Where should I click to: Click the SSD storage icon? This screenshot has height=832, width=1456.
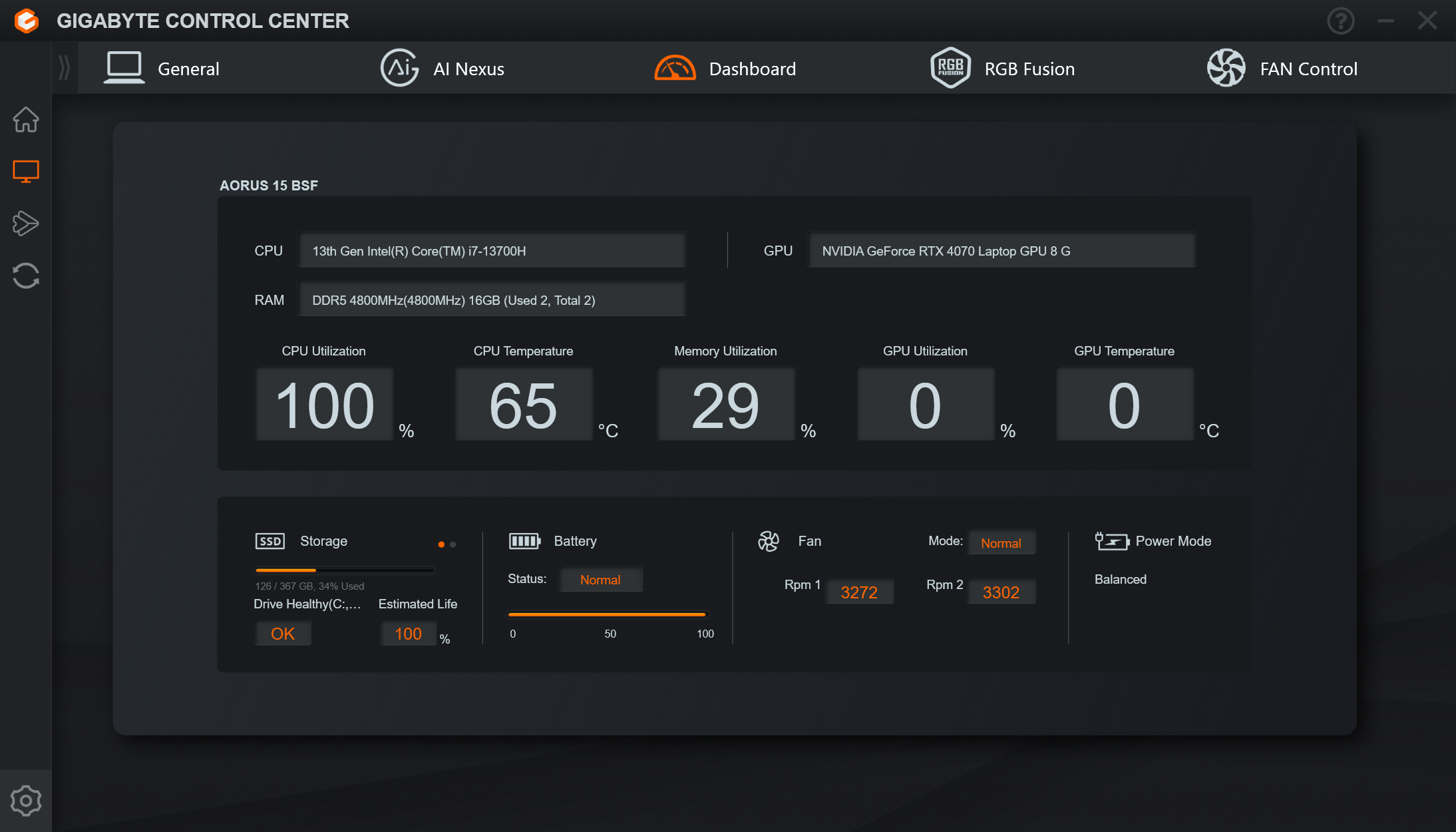click(270, 541)
